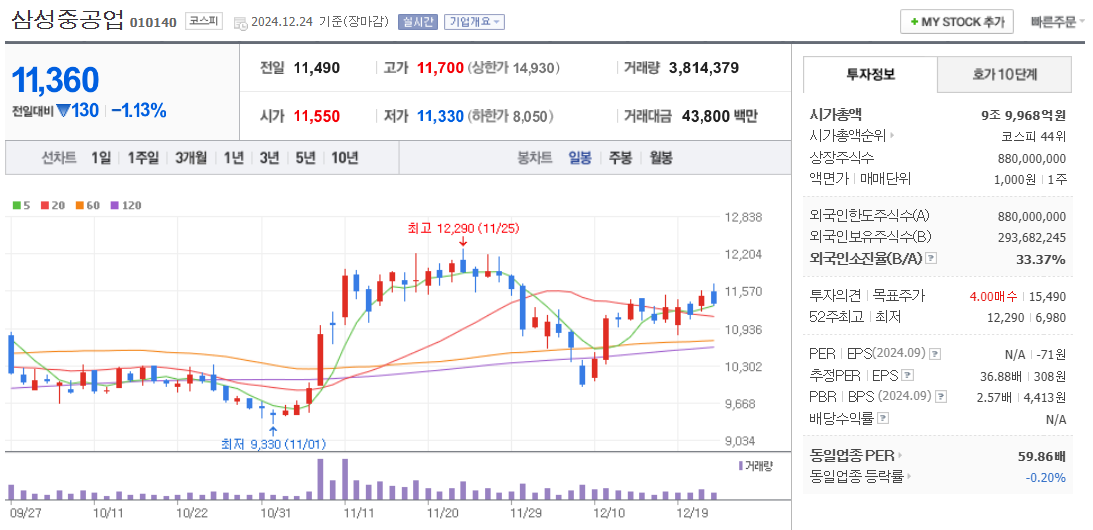This screenshot has height=530, width=1093.
Task: Click the 외국인보유주식수 value 293,682,245
Action: pyautogui.click(x=1032, y=237)
